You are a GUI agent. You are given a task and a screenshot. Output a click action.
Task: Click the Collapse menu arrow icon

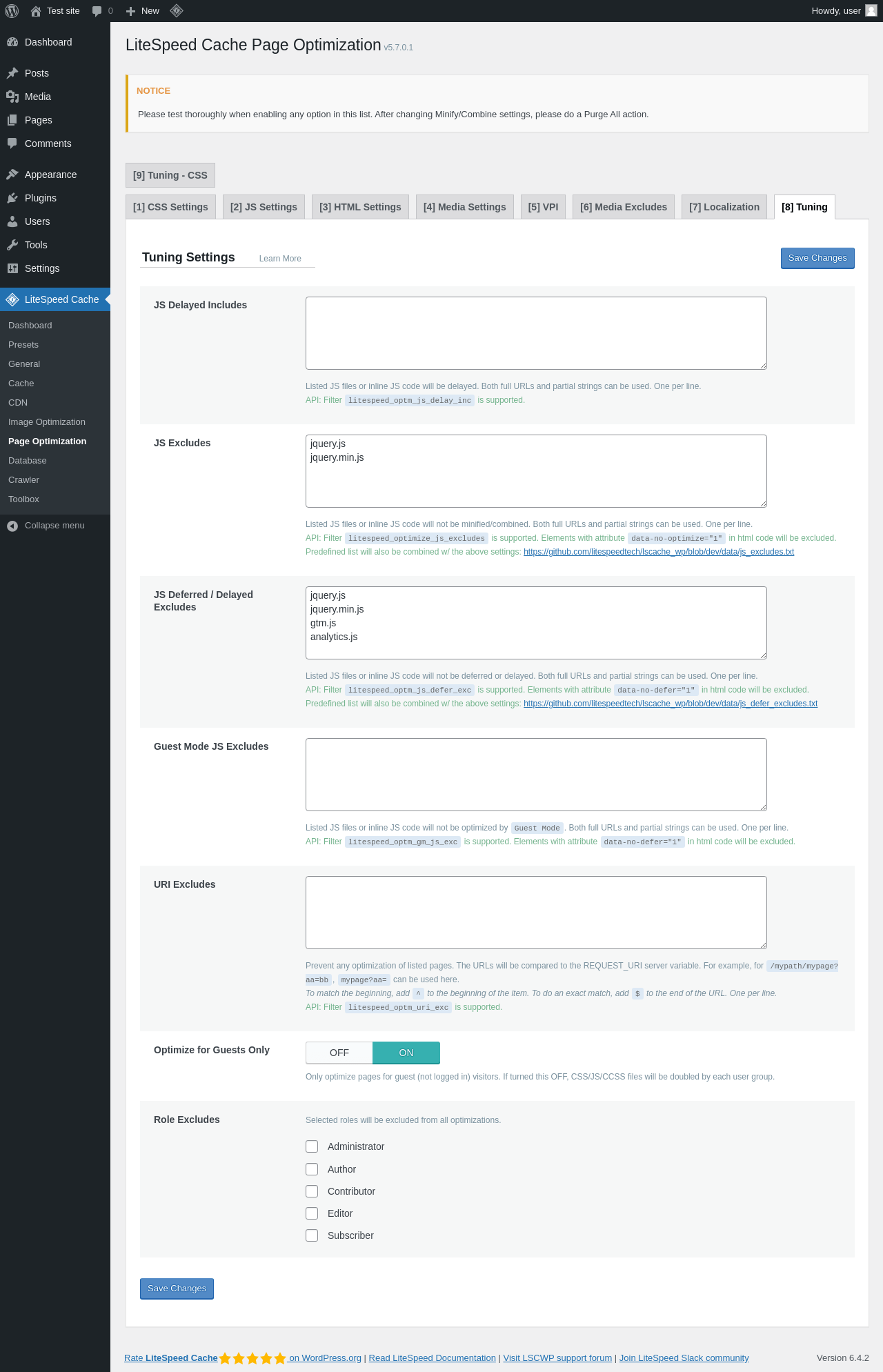12,526
